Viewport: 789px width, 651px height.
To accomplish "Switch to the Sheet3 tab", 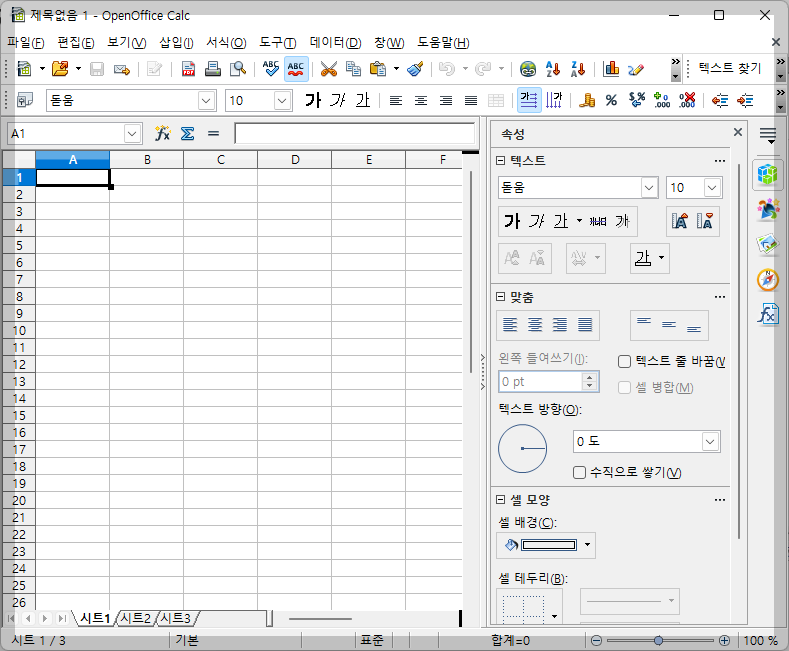I will (x=176, y=618).
